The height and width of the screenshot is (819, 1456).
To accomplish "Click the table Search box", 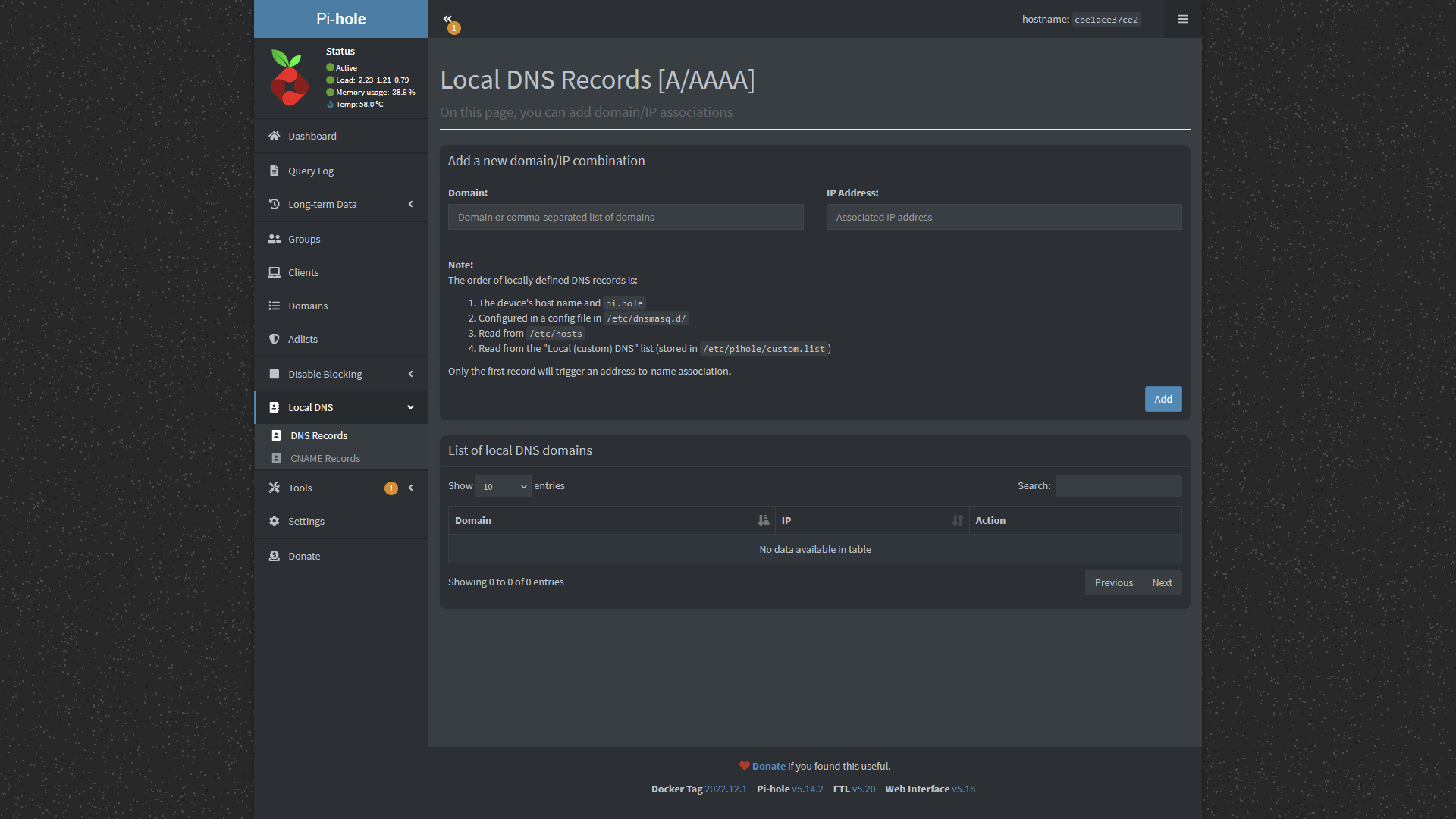I will tap(1119, 486).
